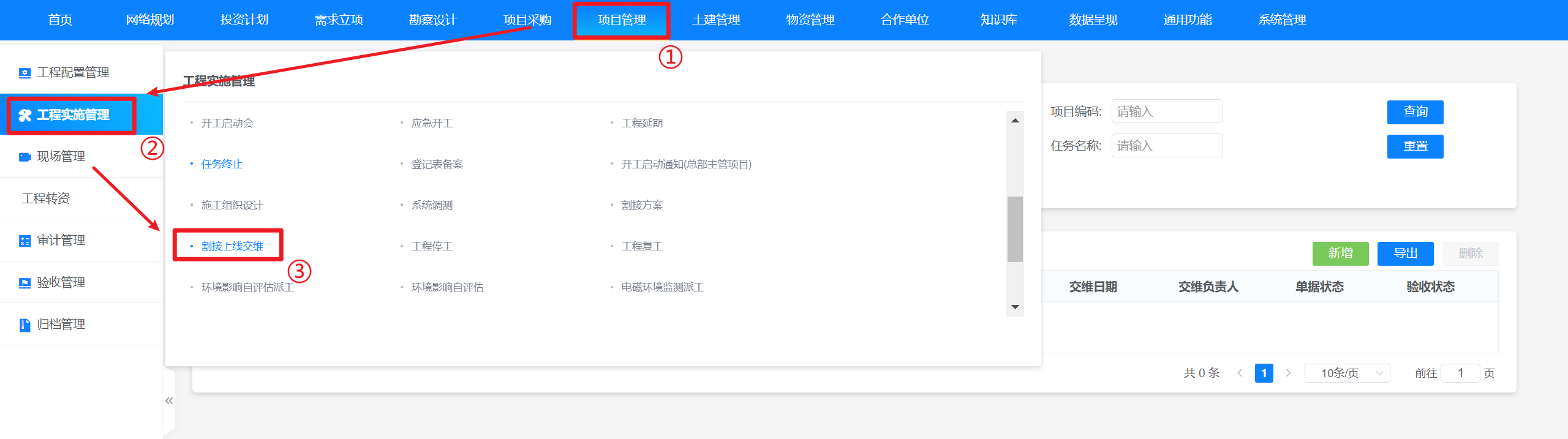This screenshot has width=1568, height=439.
Task: Open the 工程停工 link
Action: (x=432, y=246)
